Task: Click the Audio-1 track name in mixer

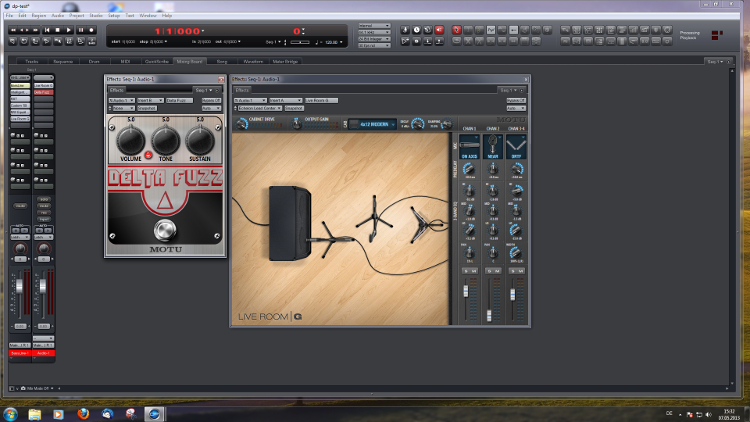Action: pyautogui.click(x=44, y=353)
